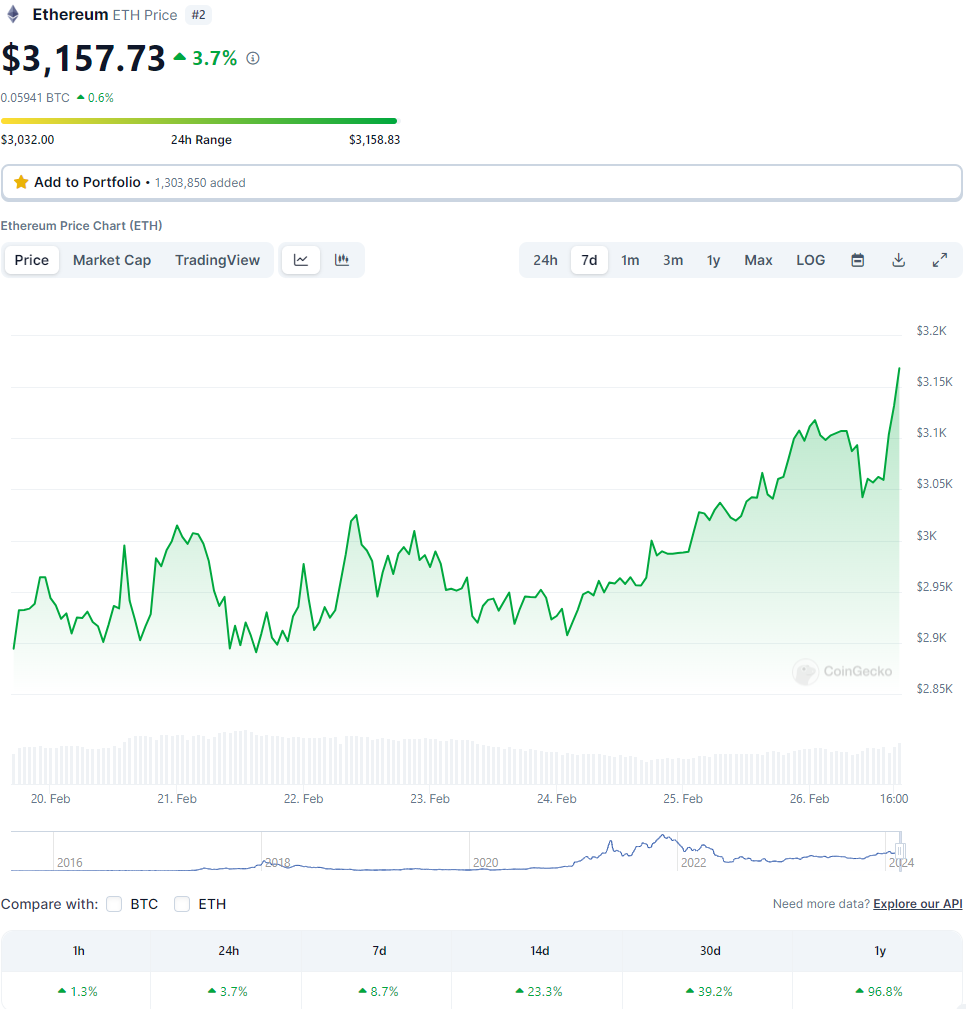
Task: Click the 23.3% value under 14d
Action: coord(539,992)
